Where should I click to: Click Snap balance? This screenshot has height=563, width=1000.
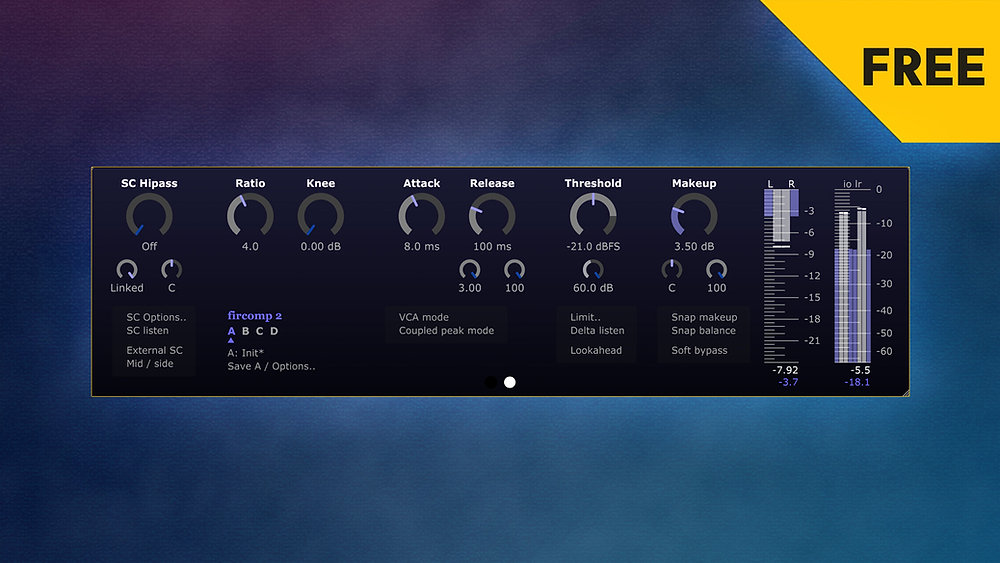point(703,330)
